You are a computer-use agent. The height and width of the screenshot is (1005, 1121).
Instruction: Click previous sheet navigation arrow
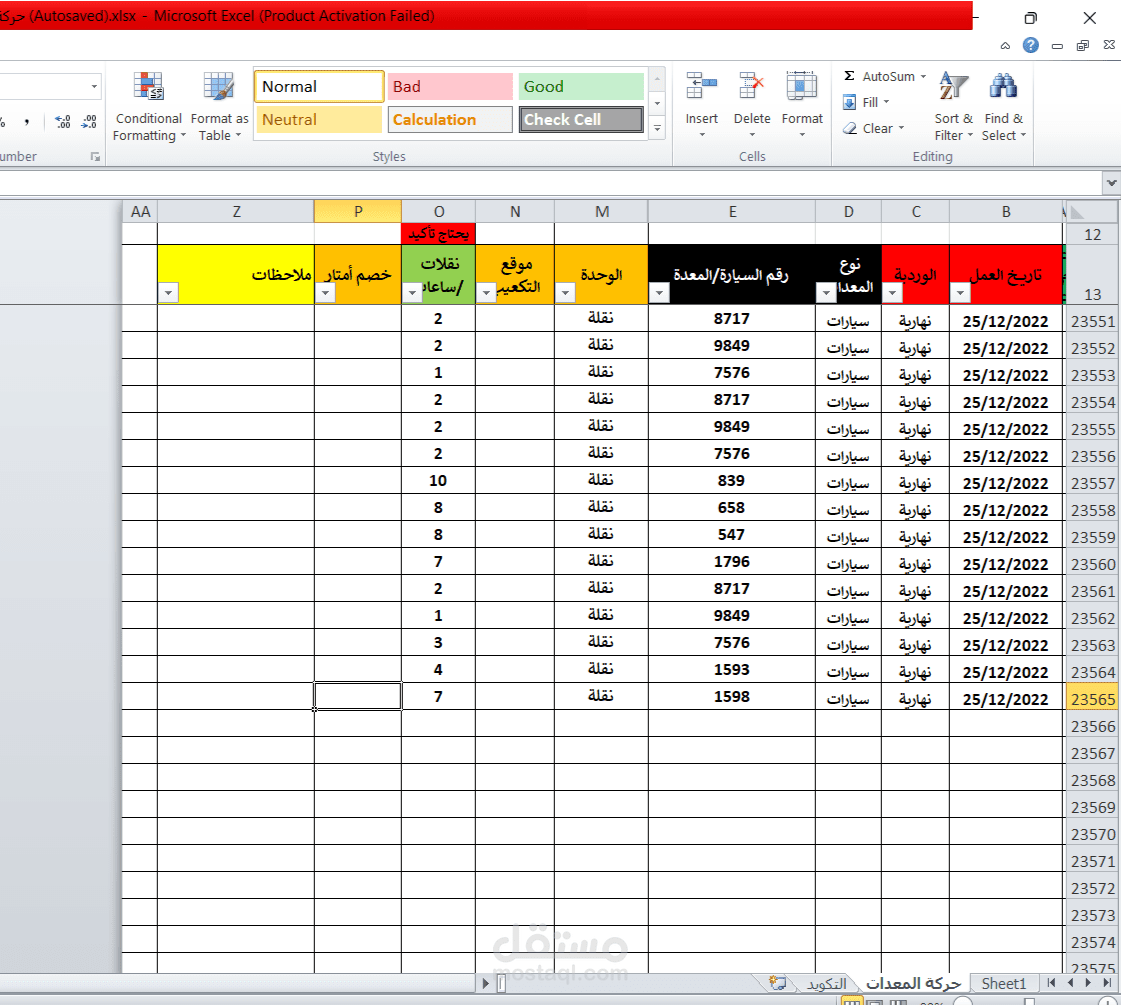1070,983
